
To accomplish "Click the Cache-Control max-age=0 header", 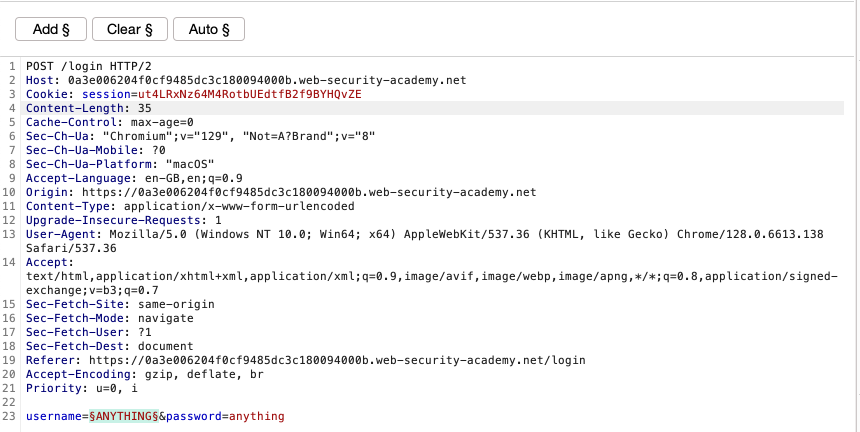I will (109, 122).
